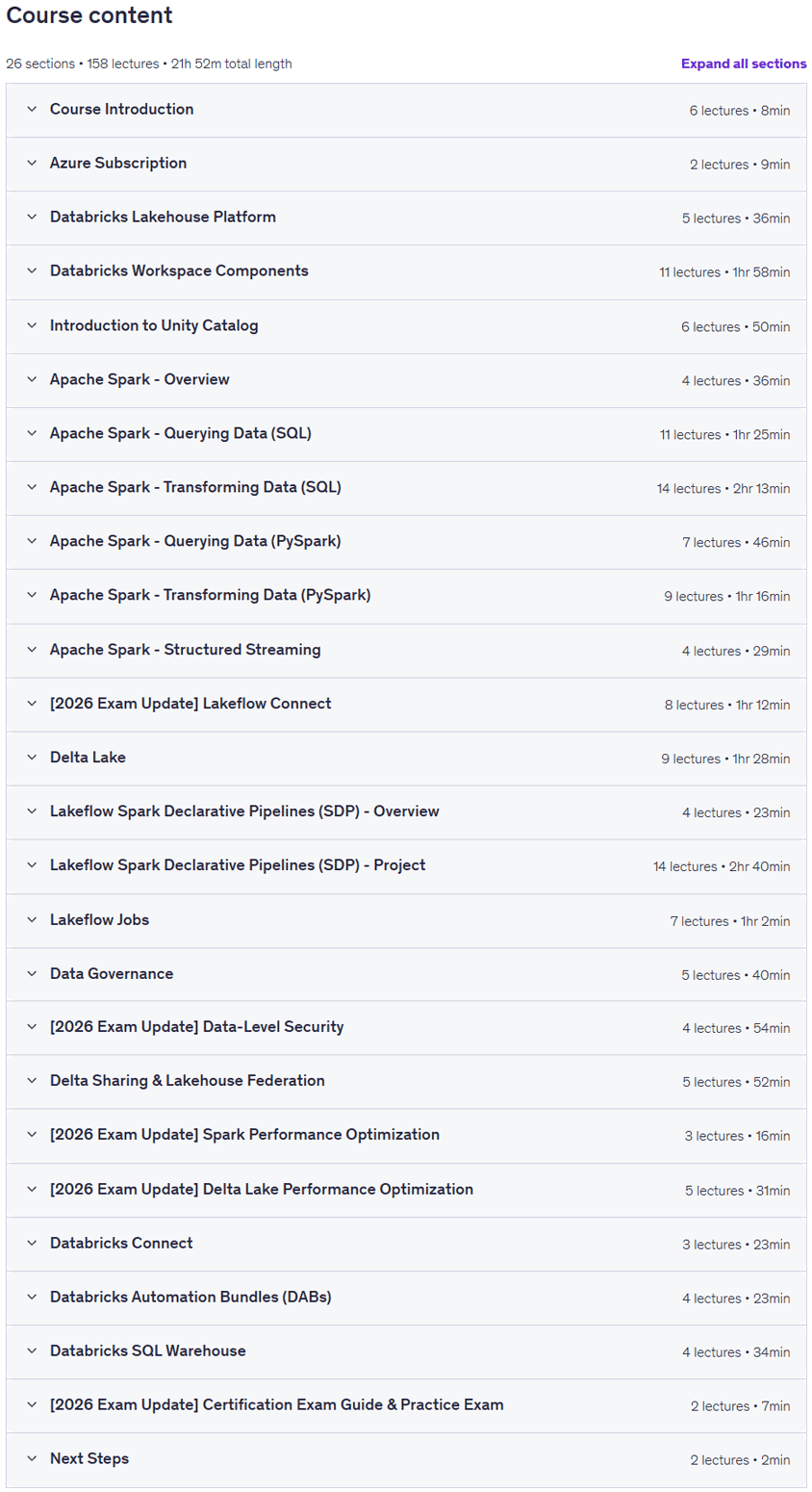Click '9 lectures • 1hr 28min' text
Image resolution: width=812 pixels, height=1492 pixels.
pyautogui.click(x=725, y=759)
